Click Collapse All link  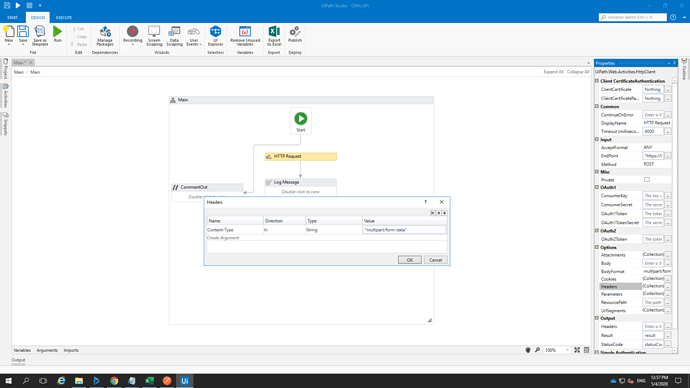point(578,72)
